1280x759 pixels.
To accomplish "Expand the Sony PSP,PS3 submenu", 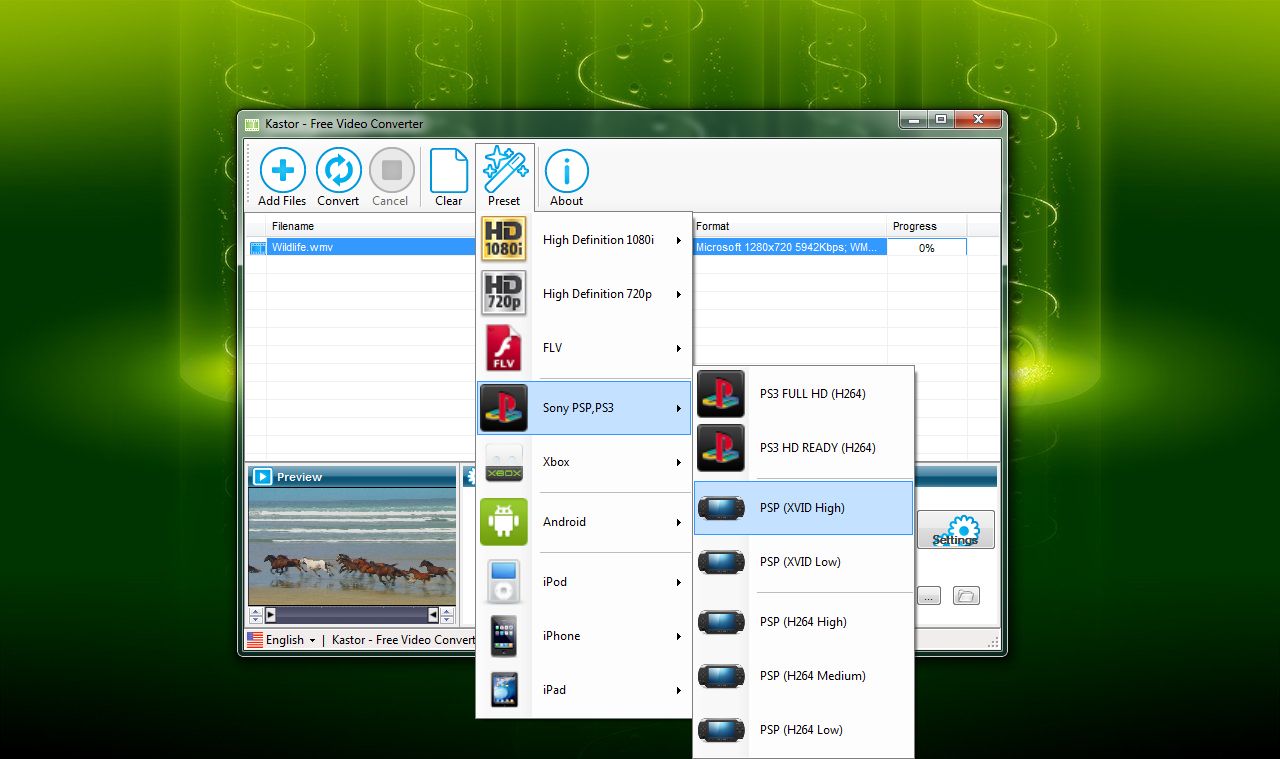I will click(x=584, y=408).
